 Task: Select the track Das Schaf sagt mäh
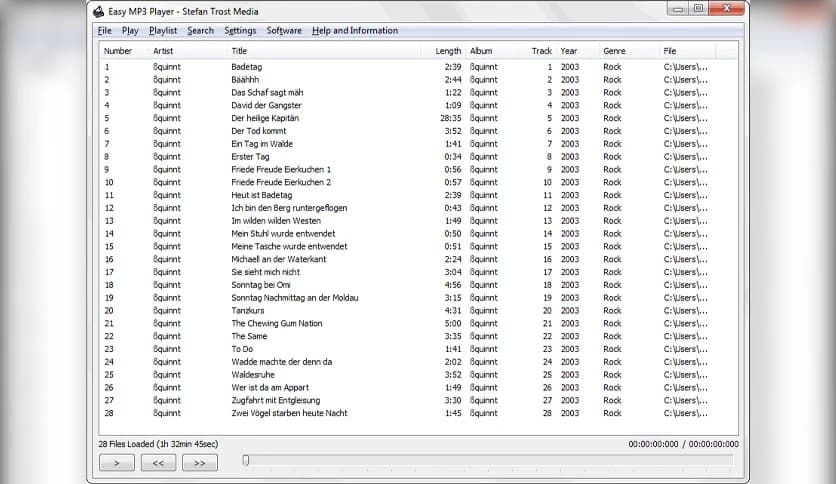(x=267, y=92)
